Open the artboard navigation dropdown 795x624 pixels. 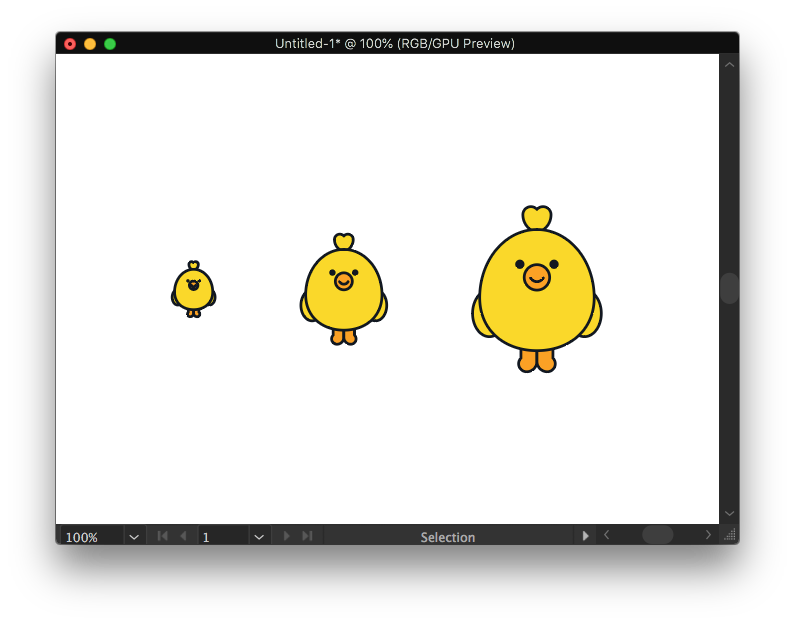point(259,537)
